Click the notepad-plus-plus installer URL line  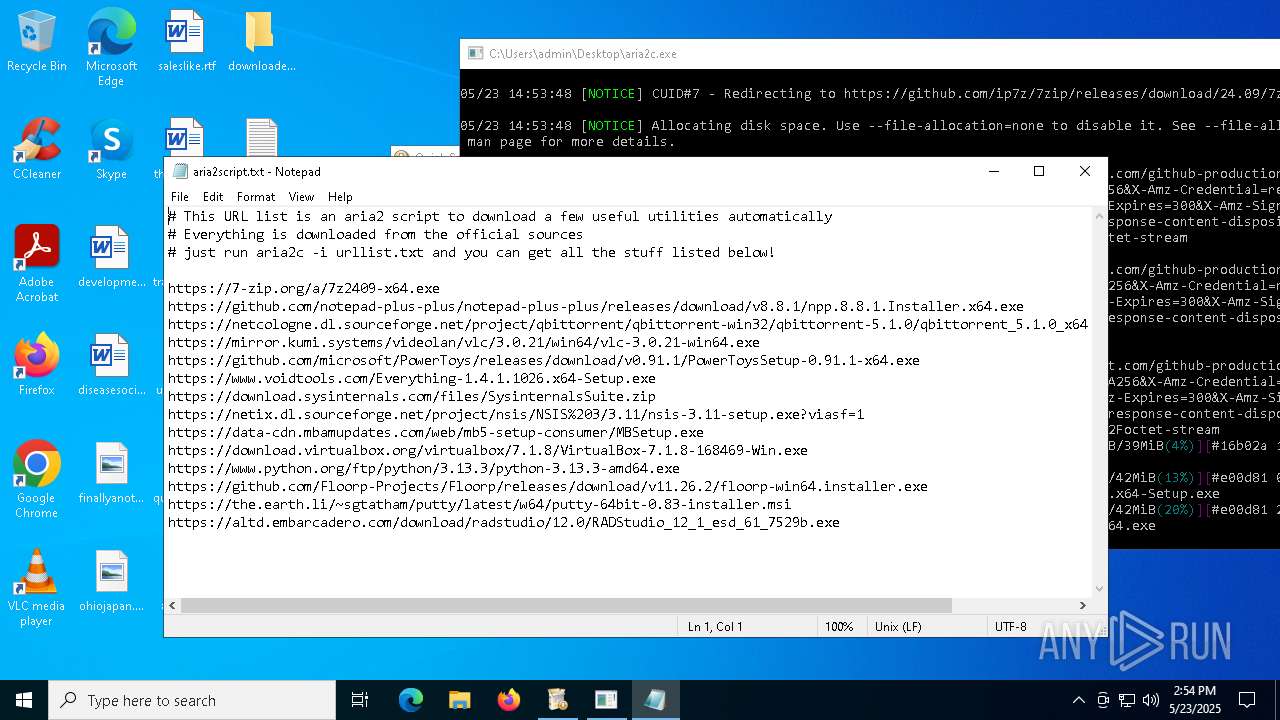click(x=596, y=306)
